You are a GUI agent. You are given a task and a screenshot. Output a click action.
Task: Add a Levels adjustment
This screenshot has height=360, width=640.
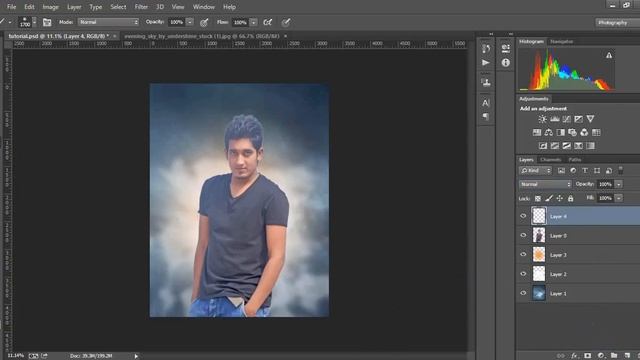pyautogui.click(x=554, y=119)
